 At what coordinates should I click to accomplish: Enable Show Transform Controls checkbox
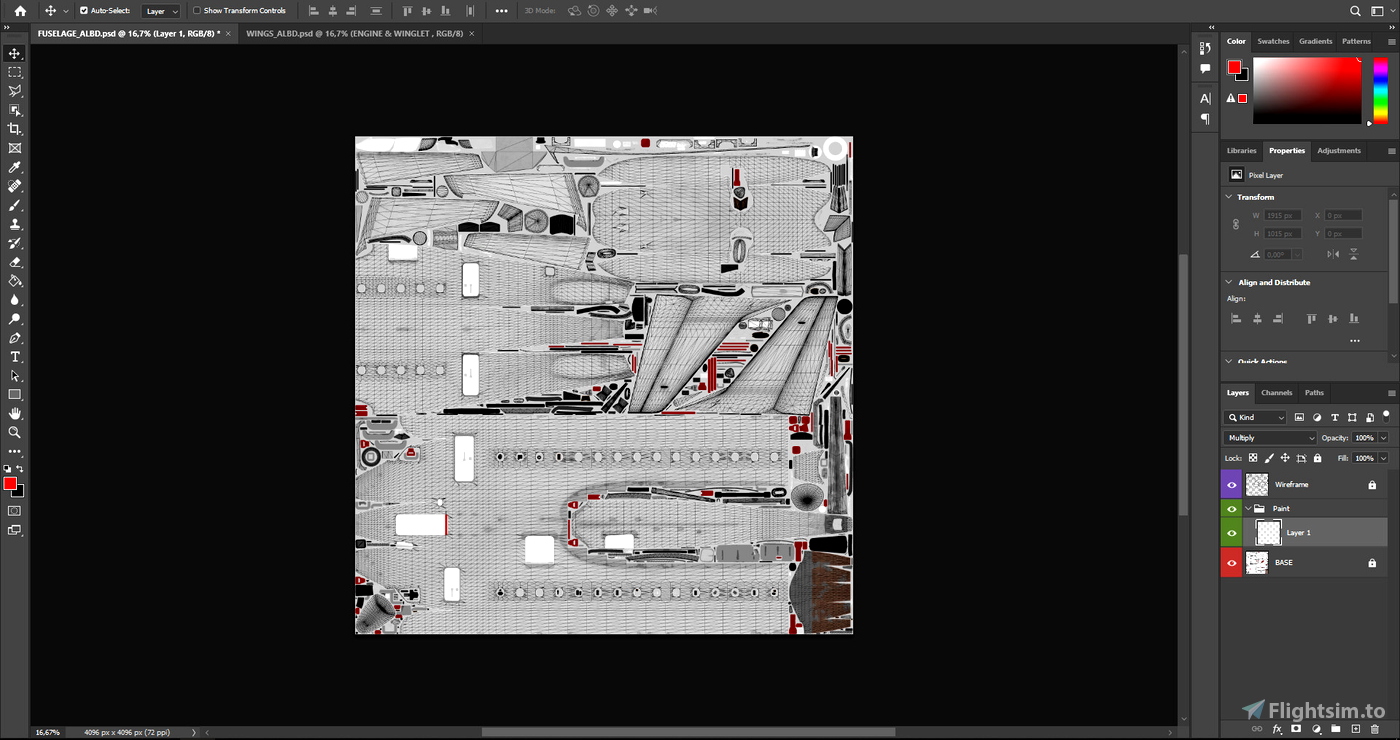(197, 11)
